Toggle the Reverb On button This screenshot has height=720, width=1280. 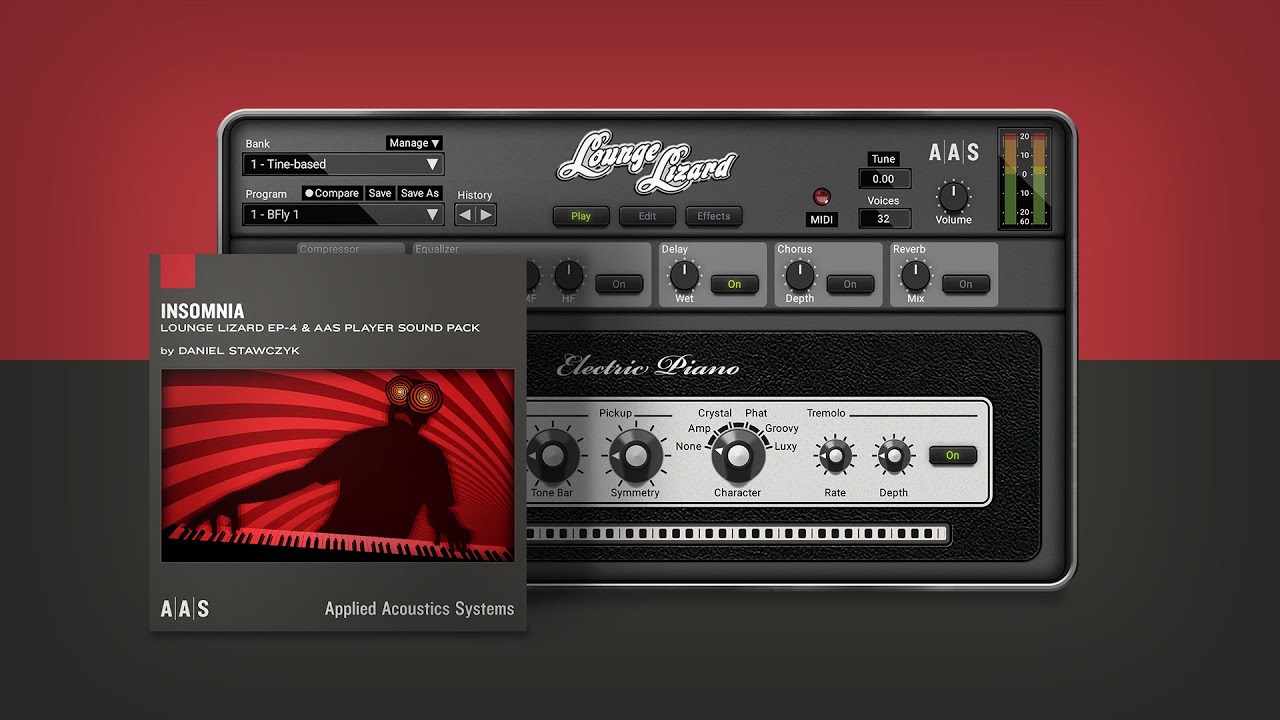[x=965, y=284]
